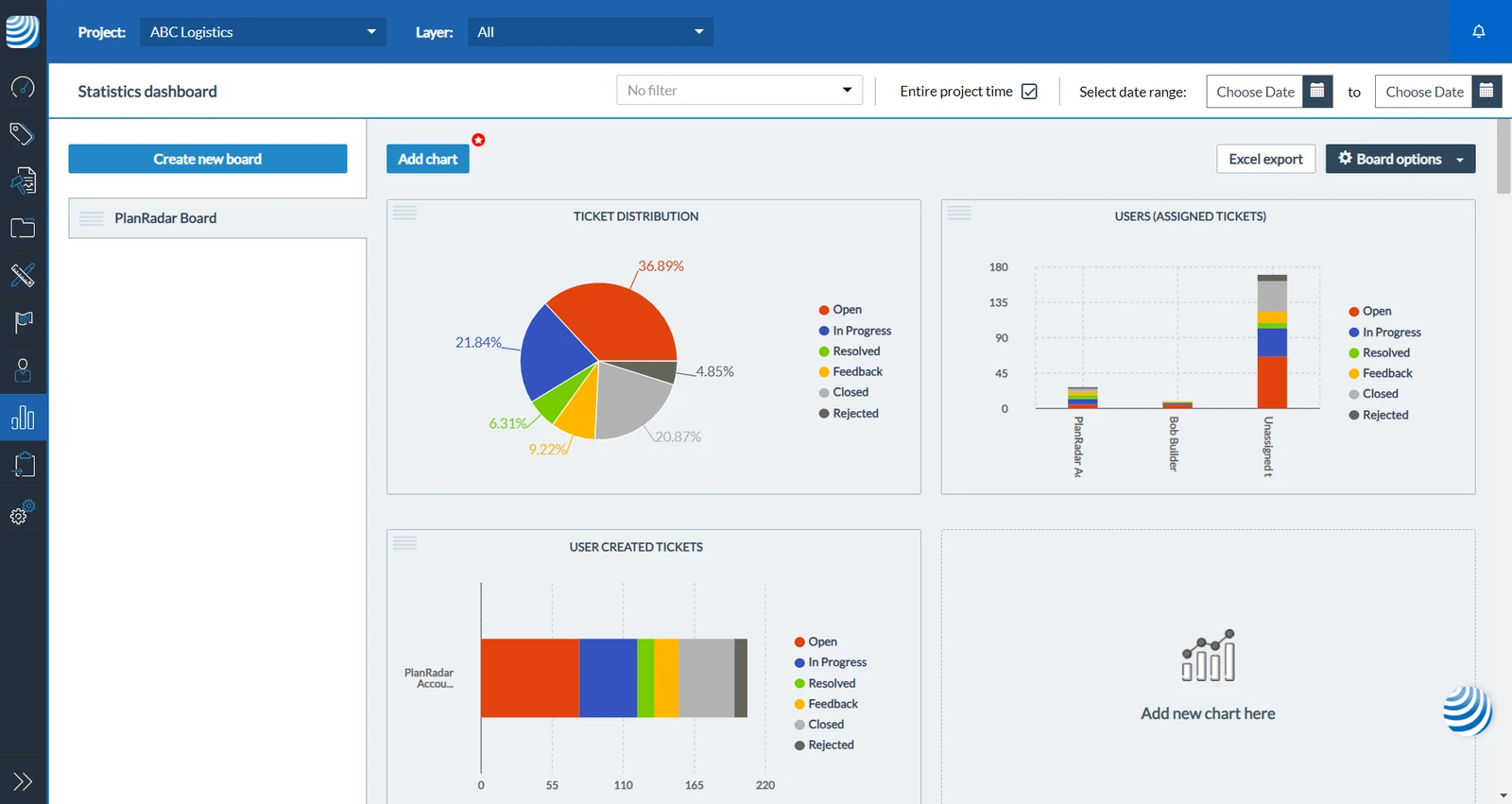Open the Layer All dropdown
1512x804 pixels.
tap(591, 32)
